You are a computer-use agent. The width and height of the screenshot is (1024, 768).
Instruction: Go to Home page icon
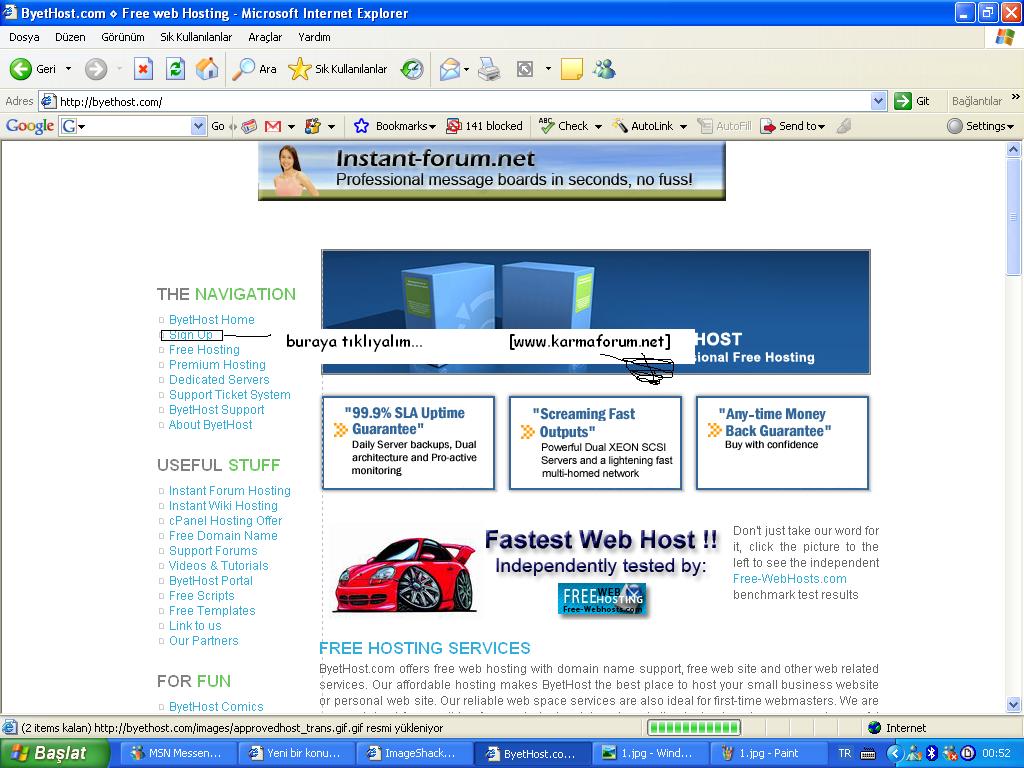point(207,69)
